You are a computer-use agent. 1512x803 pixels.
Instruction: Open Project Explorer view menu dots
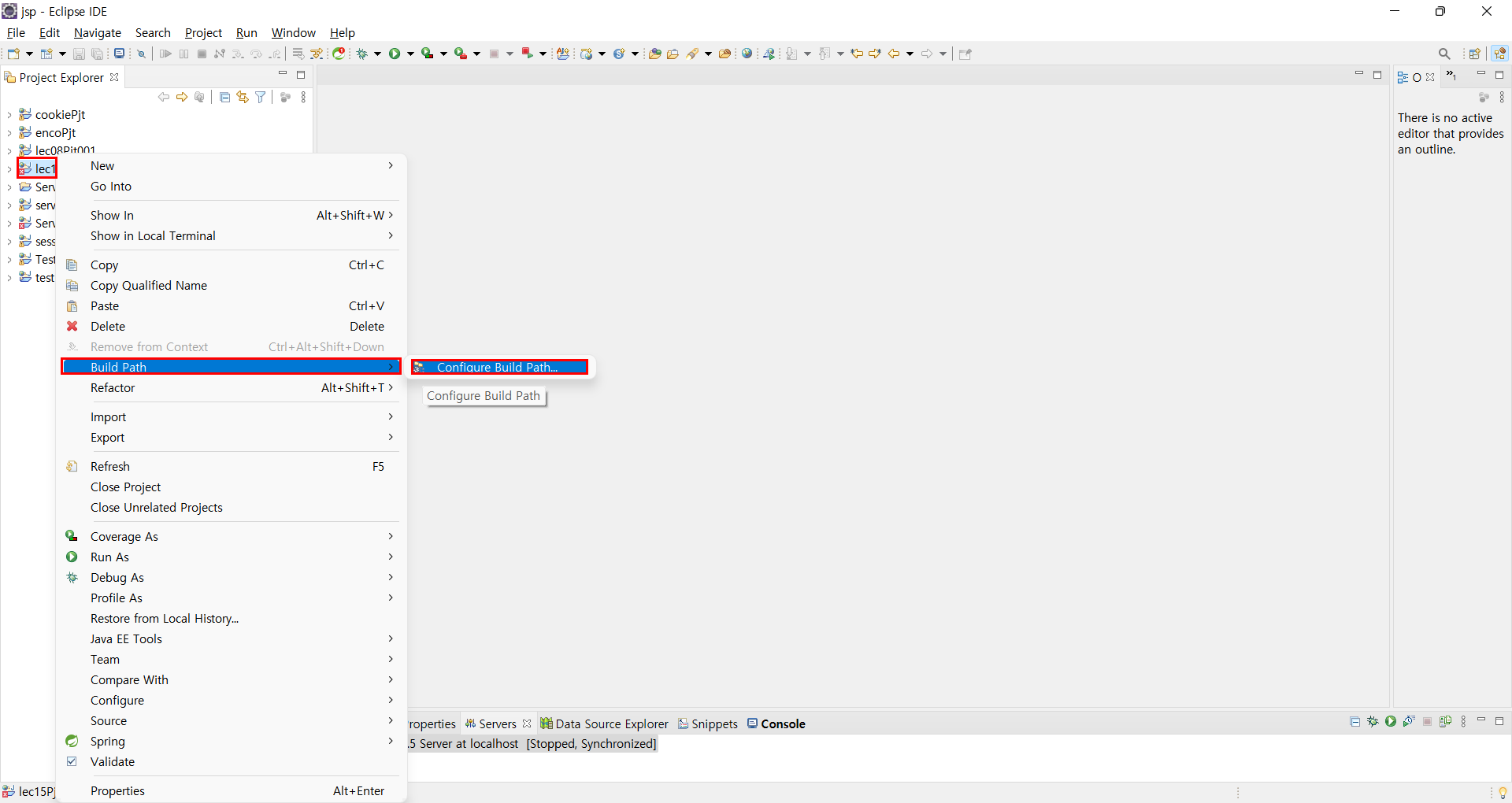[304, 97]
